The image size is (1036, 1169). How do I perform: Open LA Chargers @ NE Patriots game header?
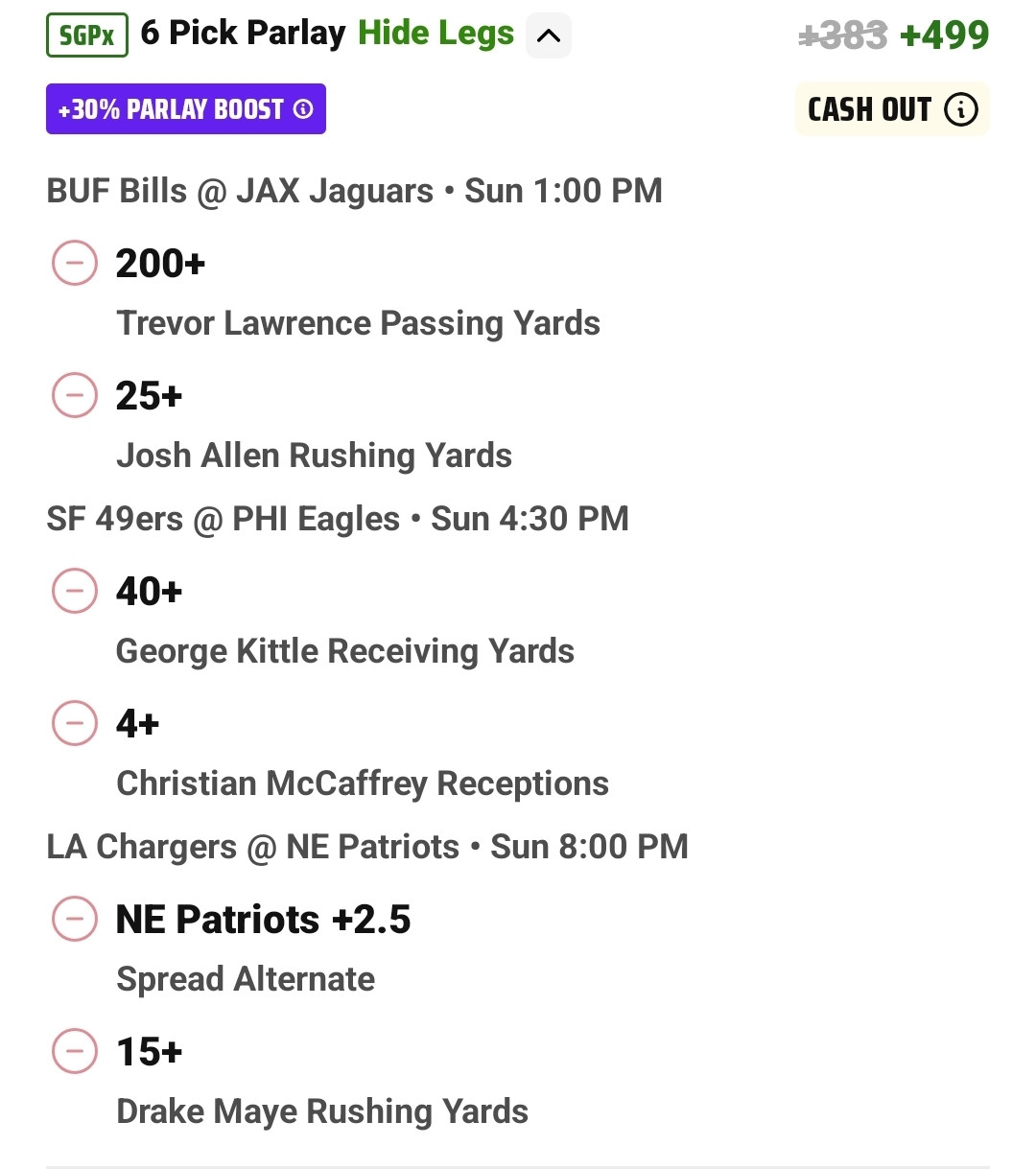click(367, 847)
